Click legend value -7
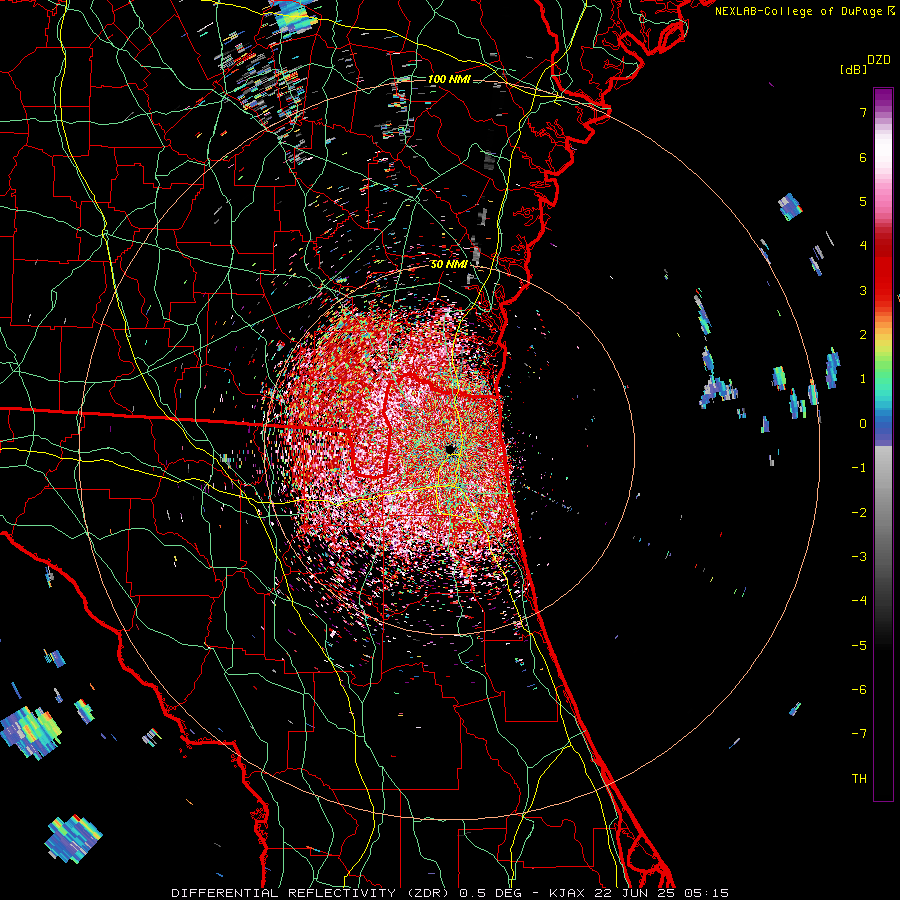 click(859, 734)
